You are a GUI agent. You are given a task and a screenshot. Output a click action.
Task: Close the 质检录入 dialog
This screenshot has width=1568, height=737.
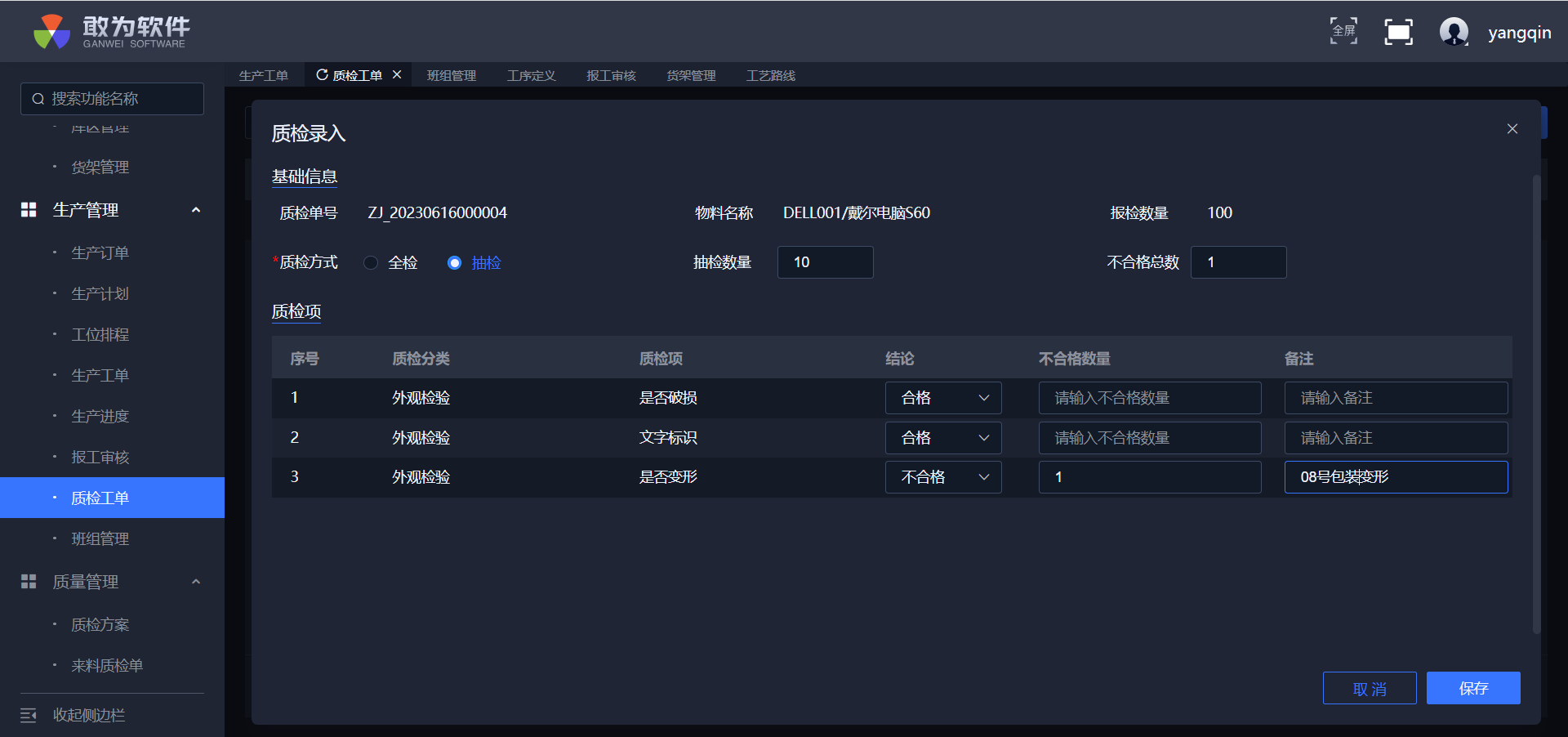(x=1512, y=129)
